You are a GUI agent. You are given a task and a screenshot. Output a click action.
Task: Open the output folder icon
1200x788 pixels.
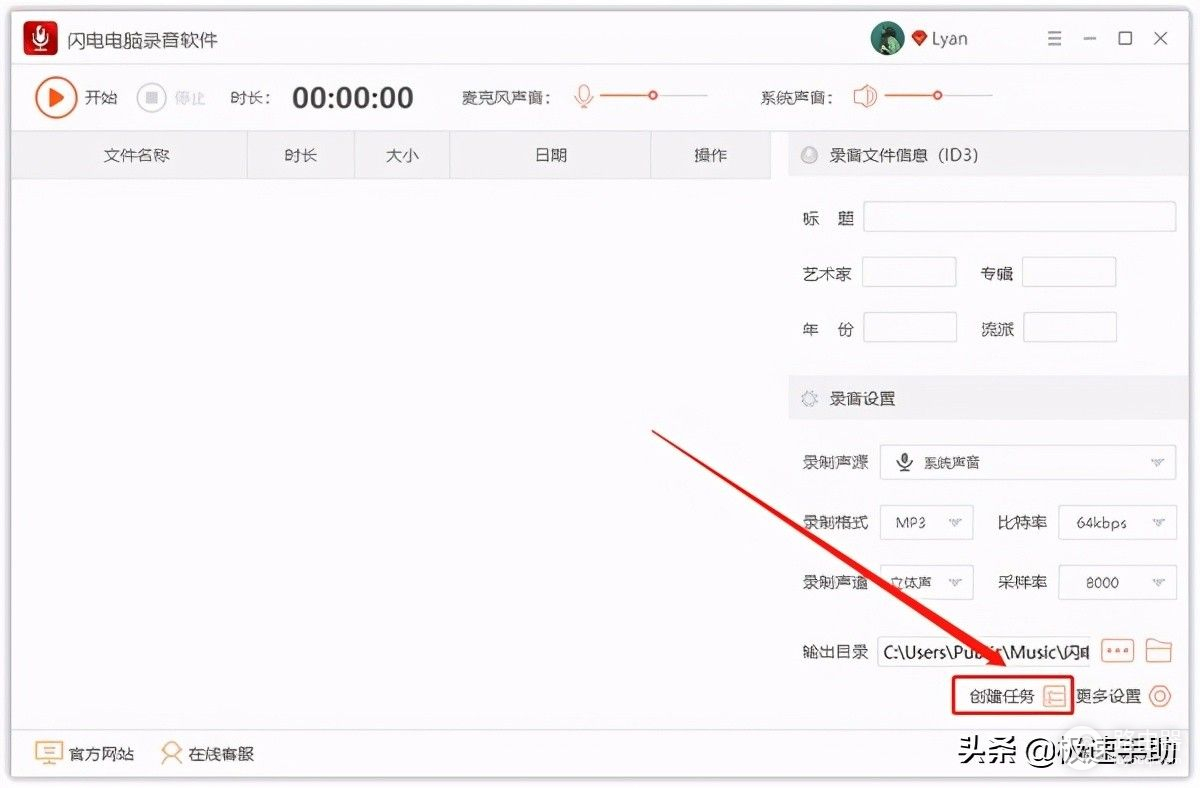tap(1158, 651)
